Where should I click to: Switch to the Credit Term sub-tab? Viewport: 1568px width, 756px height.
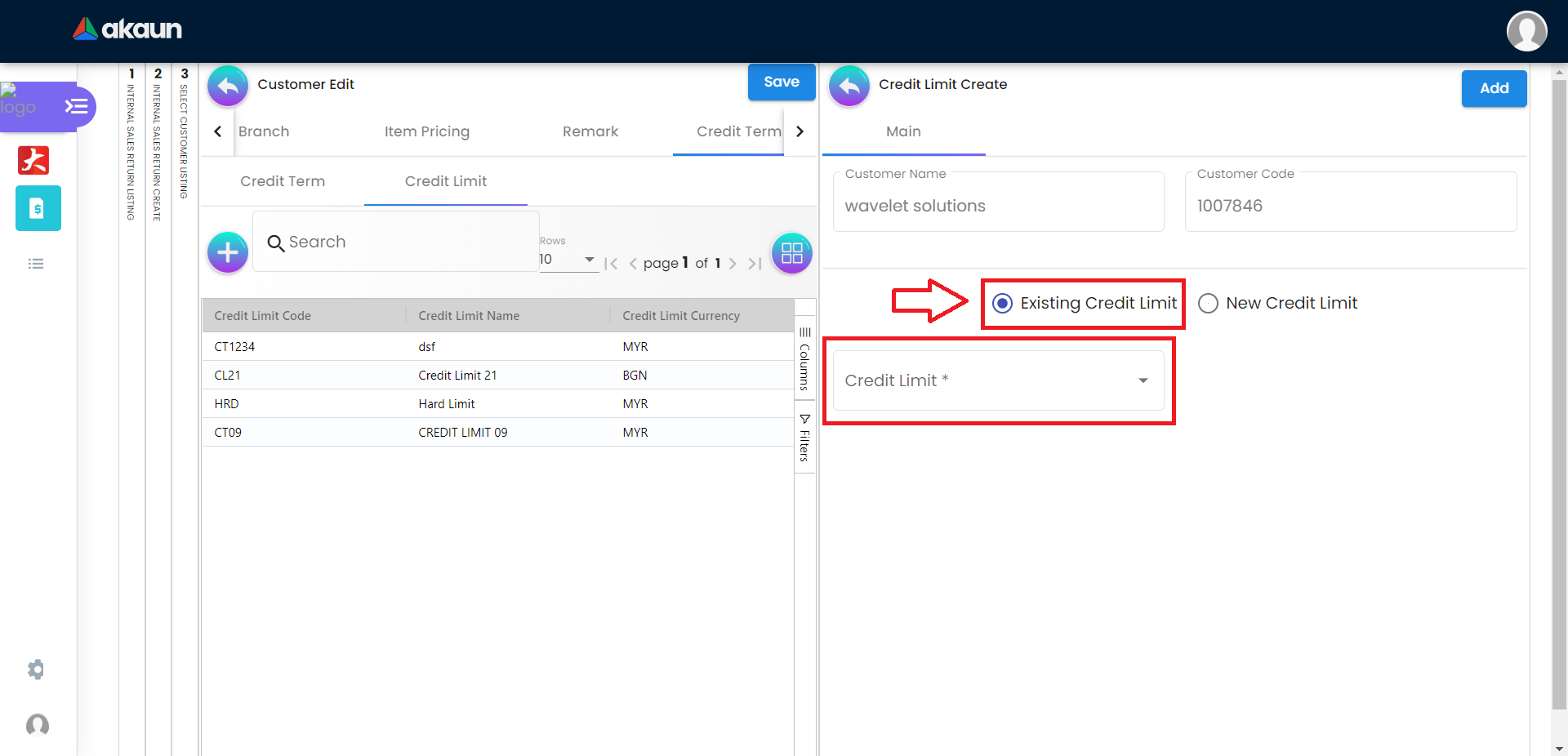[283, 181]
